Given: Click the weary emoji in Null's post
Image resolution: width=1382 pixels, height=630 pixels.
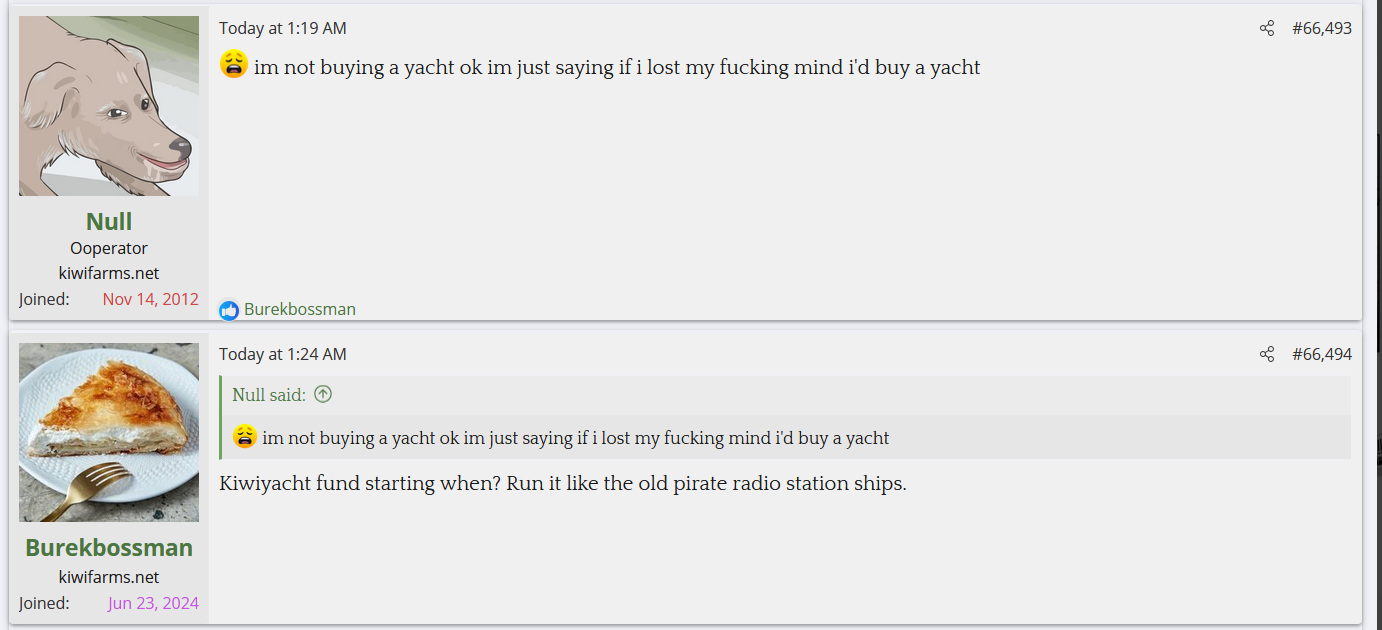Looking at the screenshot, I should point(234,66).
